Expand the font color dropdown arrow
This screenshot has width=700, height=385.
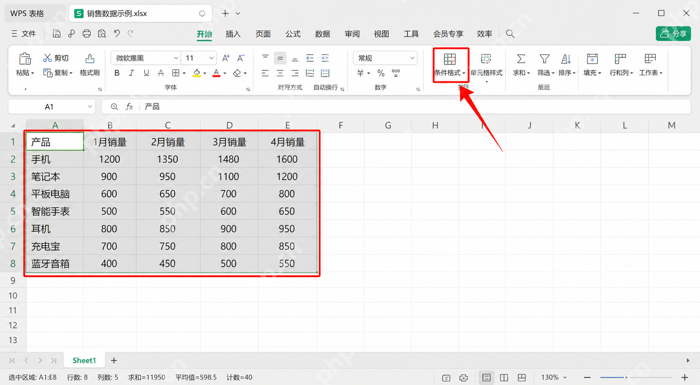pyautogui.click(x=225, y=73)
